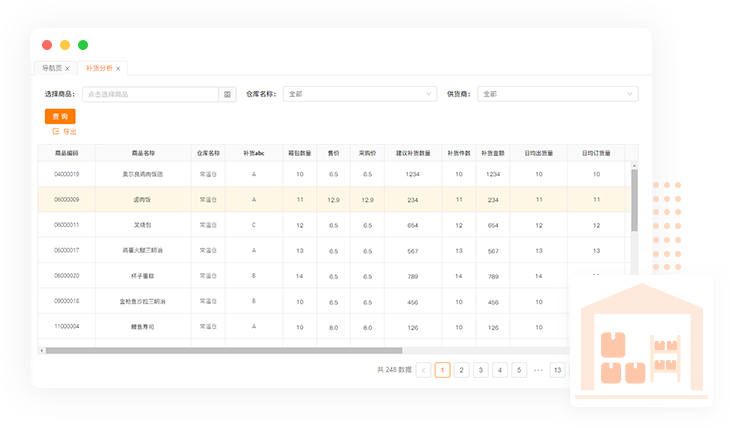Select product code 06000011
Viewport: 730px width, 428px height.
click(x=67, y=225)
